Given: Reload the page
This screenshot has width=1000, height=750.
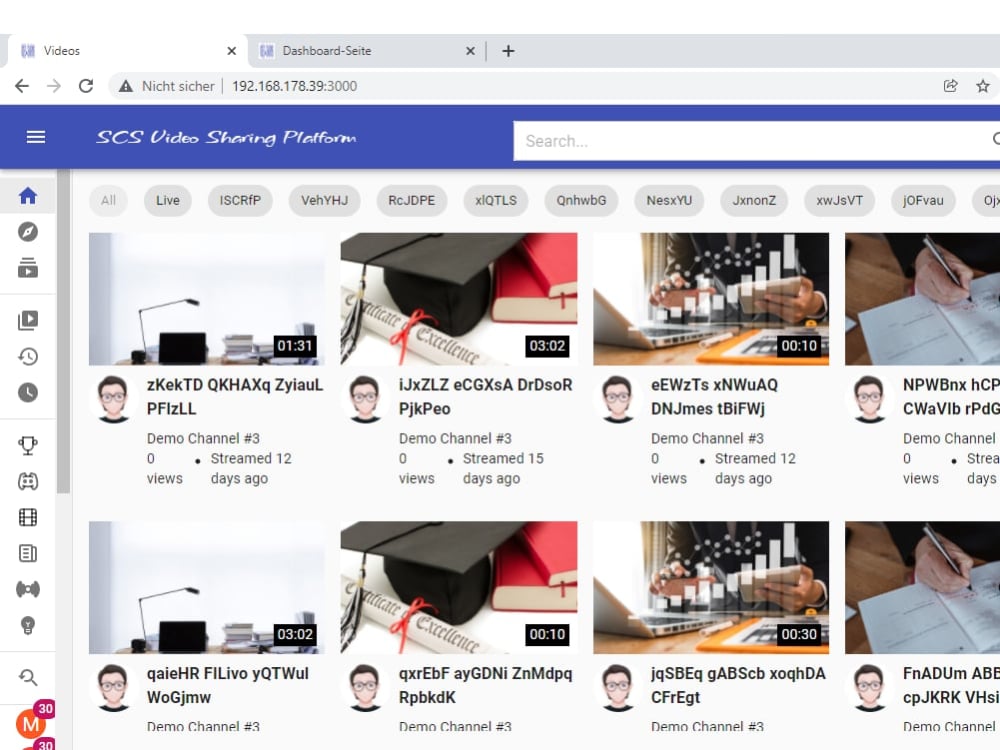Looking at the screenshot, I should (86, 86).
